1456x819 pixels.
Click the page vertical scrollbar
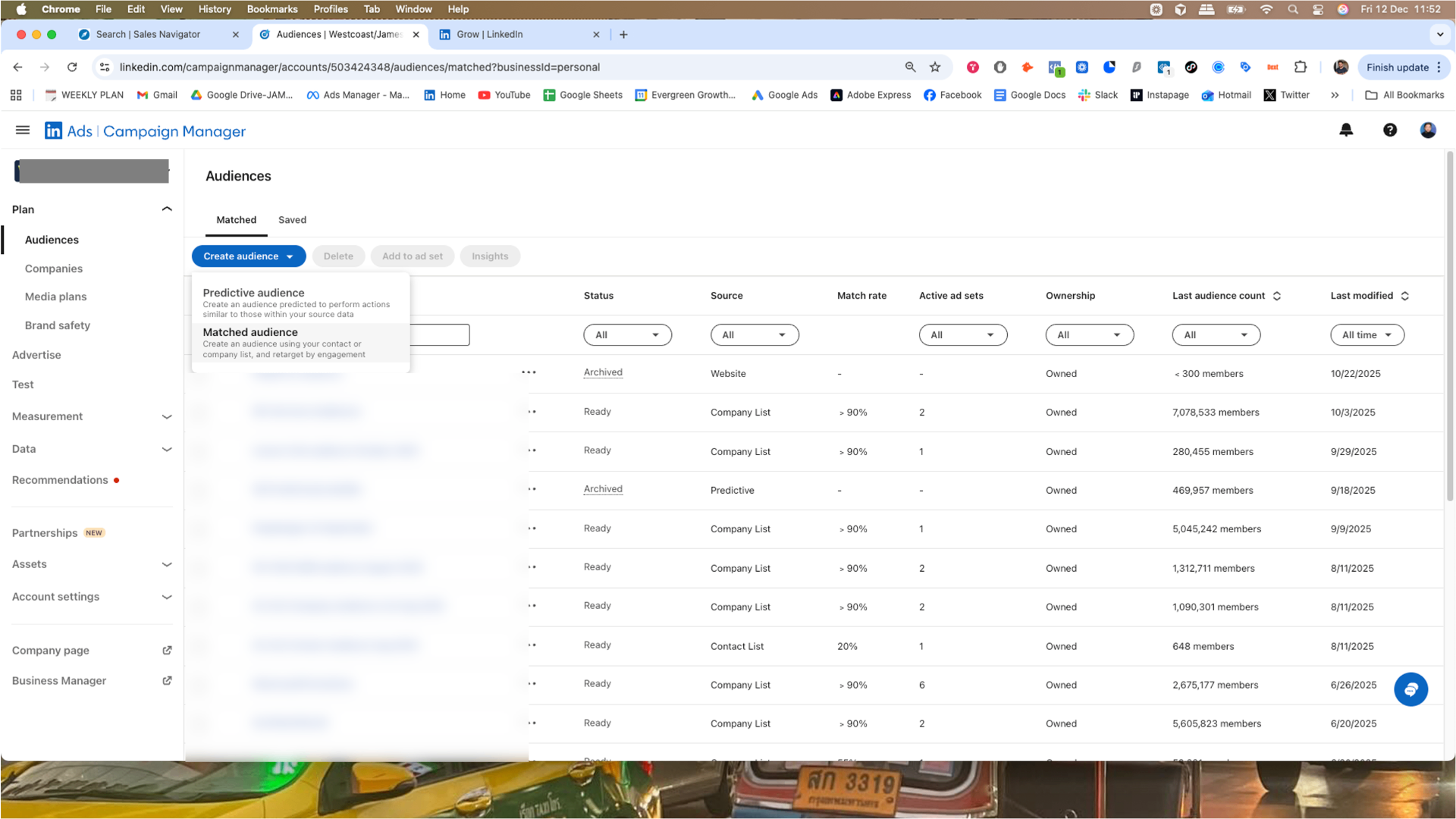tap(1449, 326)
